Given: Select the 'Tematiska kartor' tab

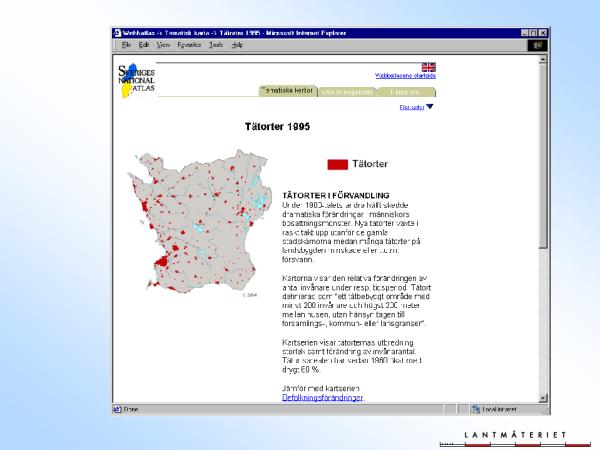Looking at the screenshot, I should [x=288, y=90].
